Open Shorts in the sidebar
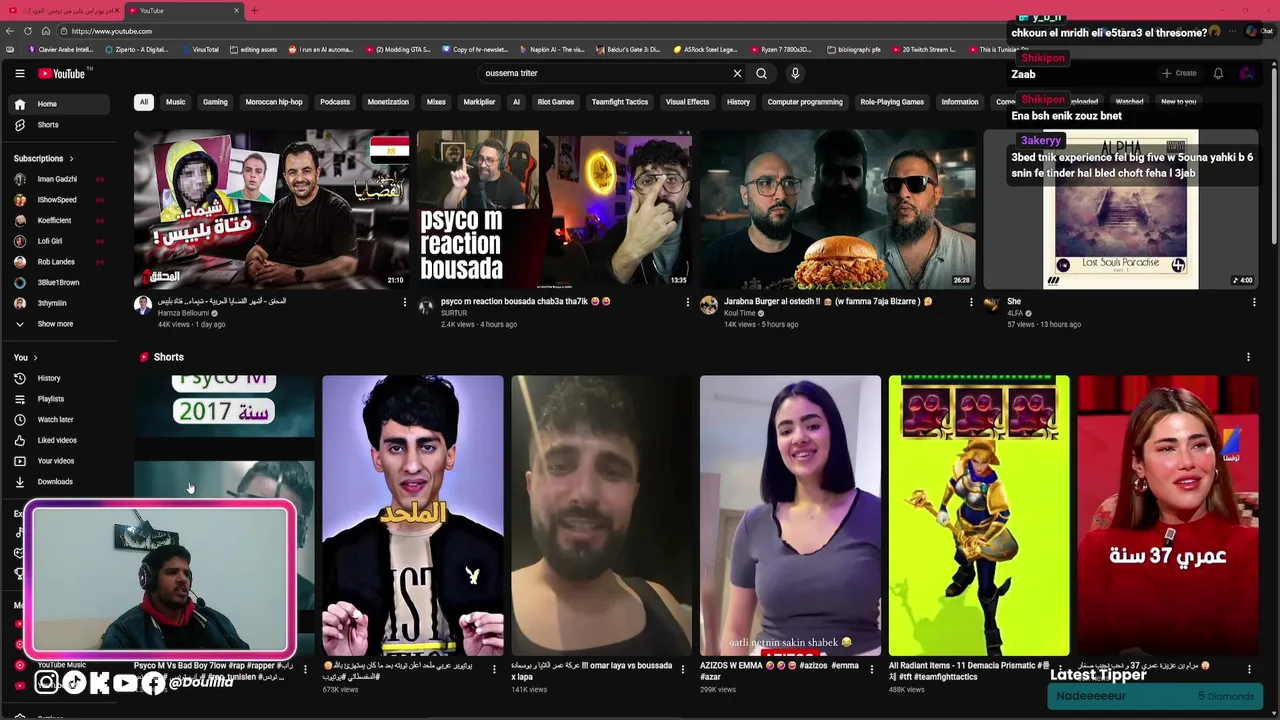The image size is (1280, 720). (60, 125)
